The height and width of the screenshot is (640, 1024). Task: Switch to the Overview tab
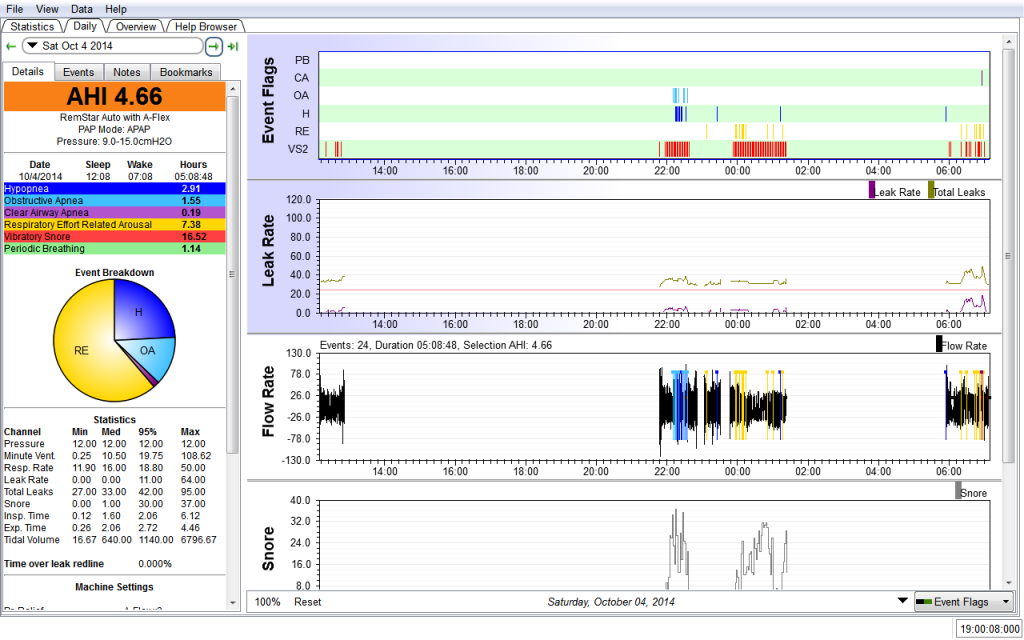coord(134,26)
